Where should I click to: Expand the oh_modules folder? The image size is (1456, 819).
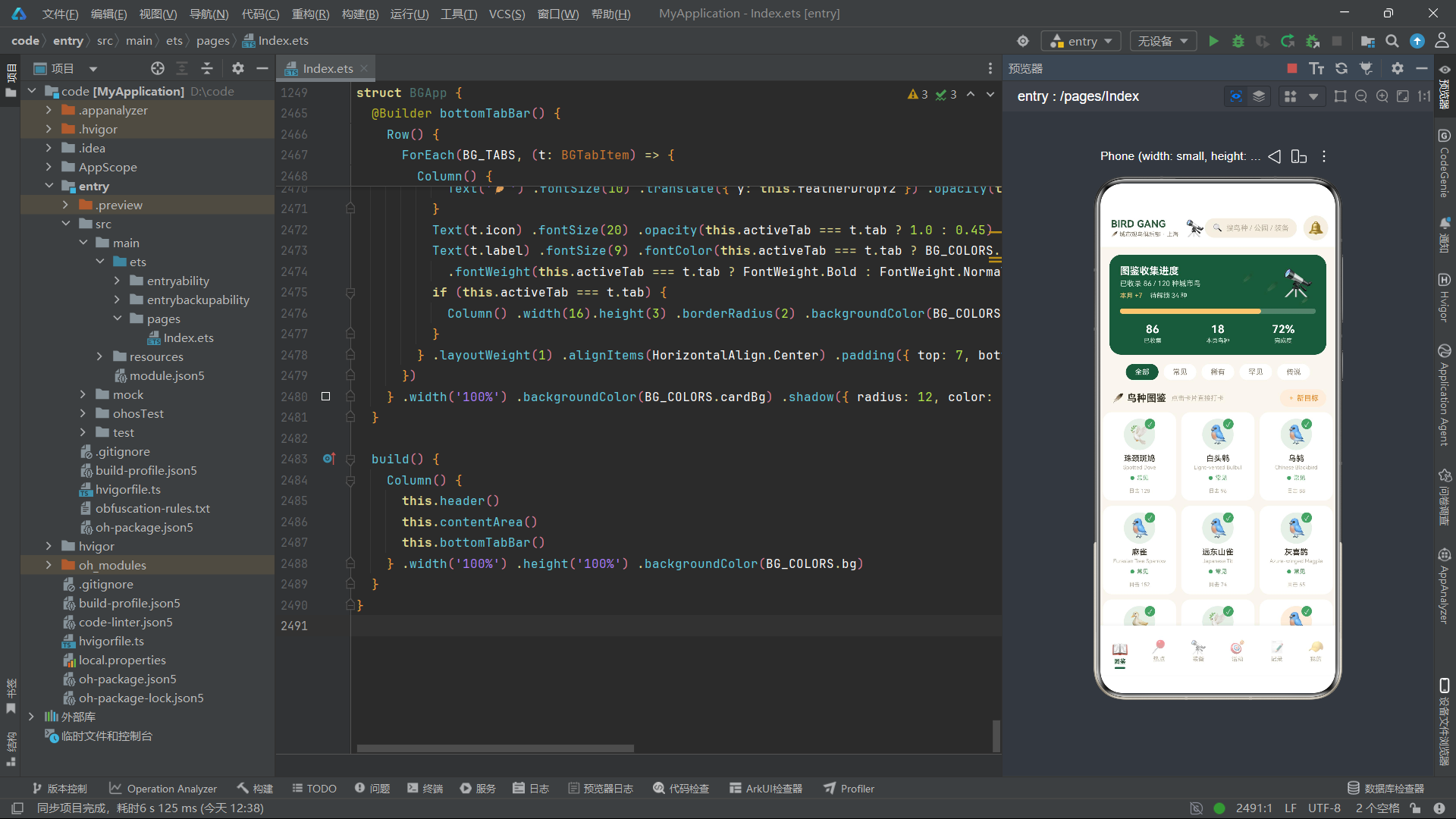point(49,565)
